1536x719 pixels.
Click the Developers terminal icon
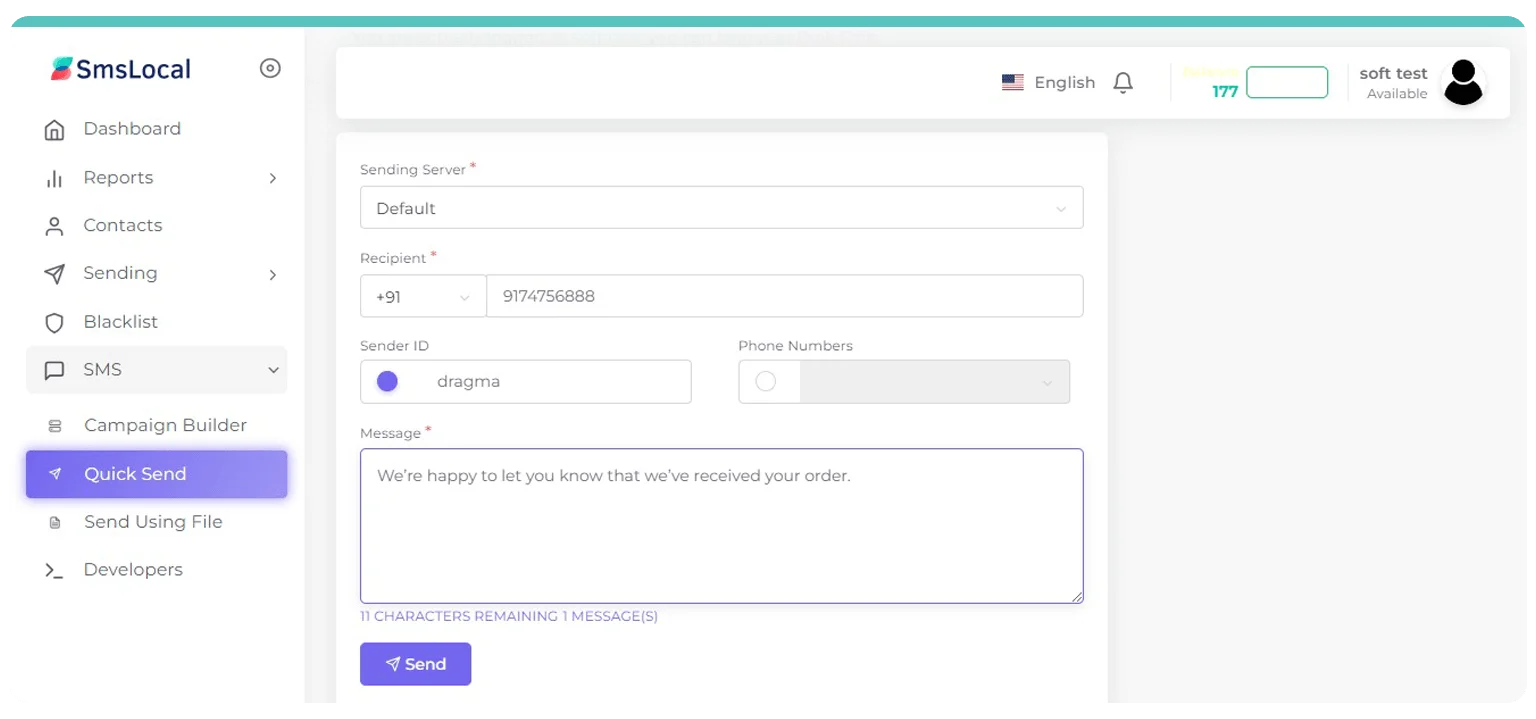[x=55, y=571]
